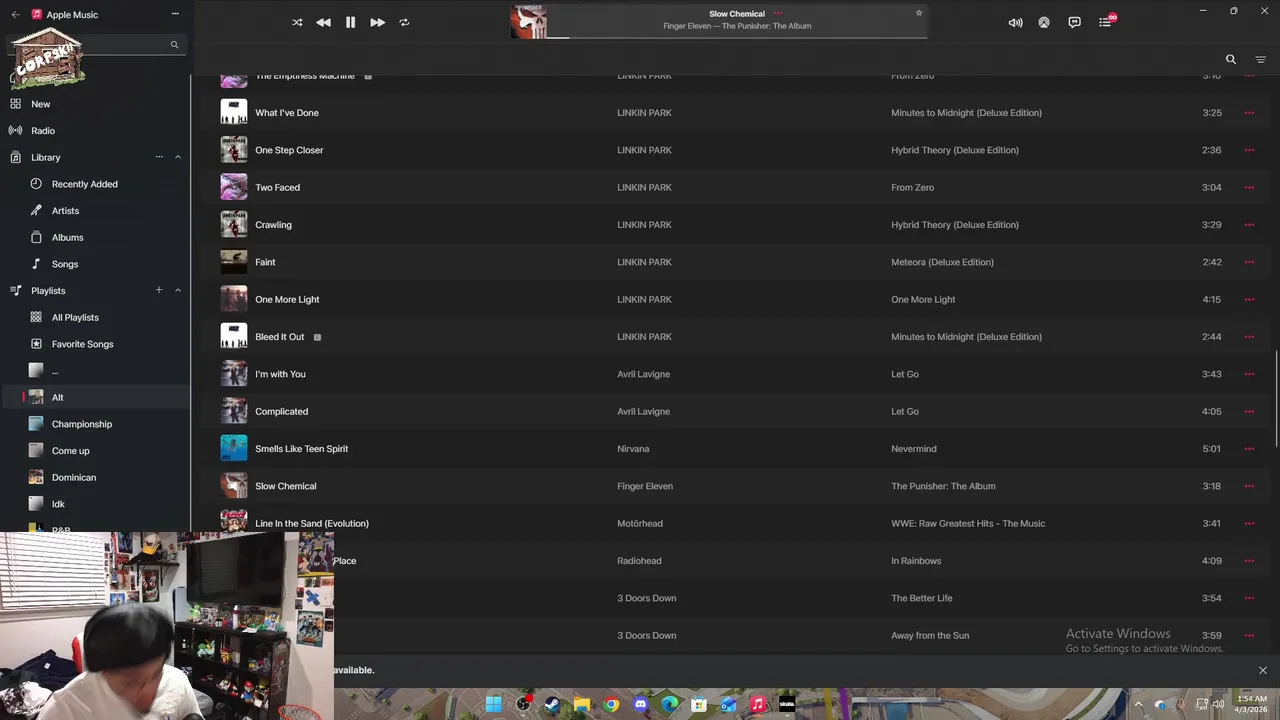Image resolution: width=1280 pixels, height=720 pixels.
Task: Open the Playing Next queue
Action: coord(1105,22)
